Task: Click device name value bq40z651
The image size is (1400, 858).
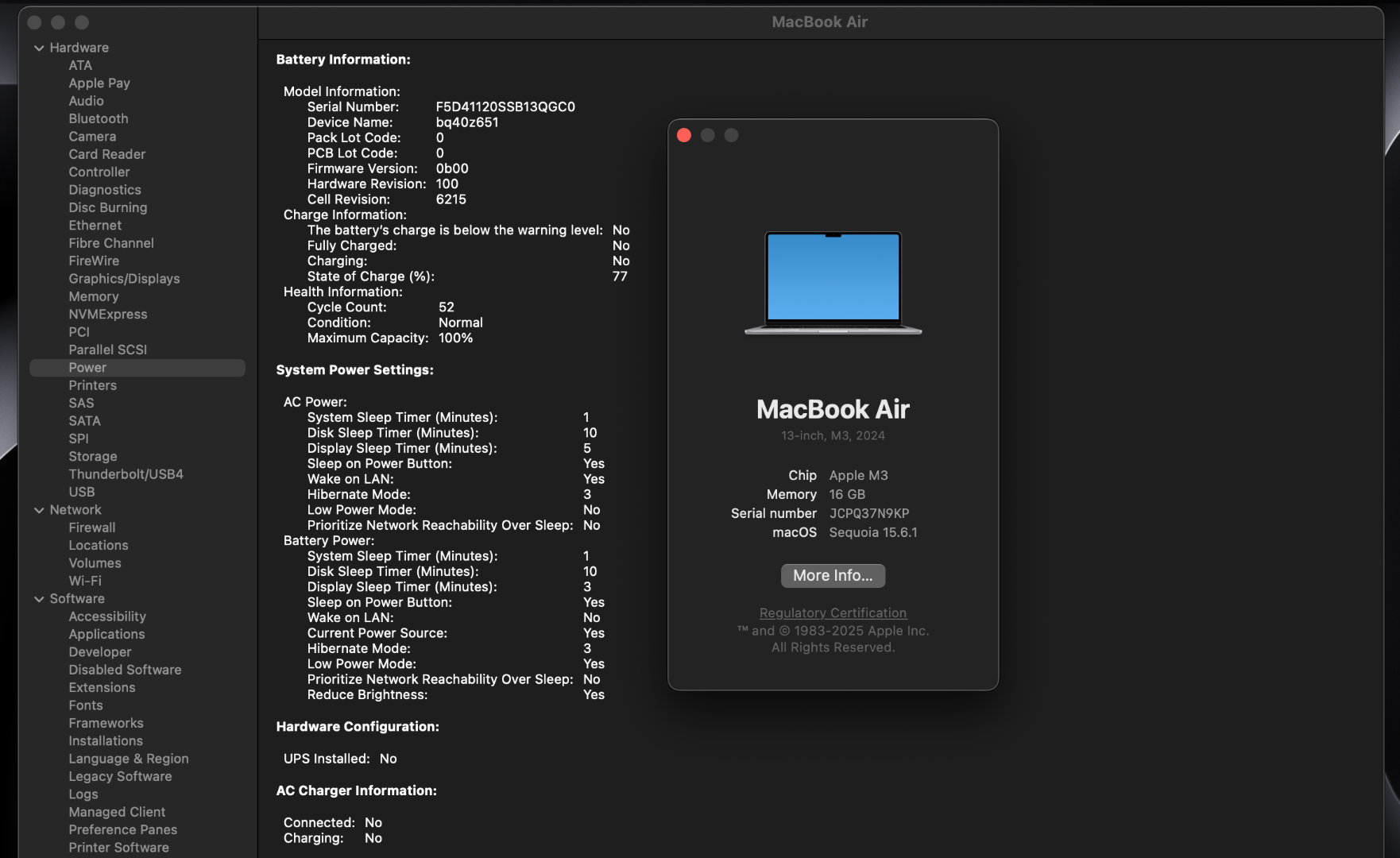Action: point(467,122)
